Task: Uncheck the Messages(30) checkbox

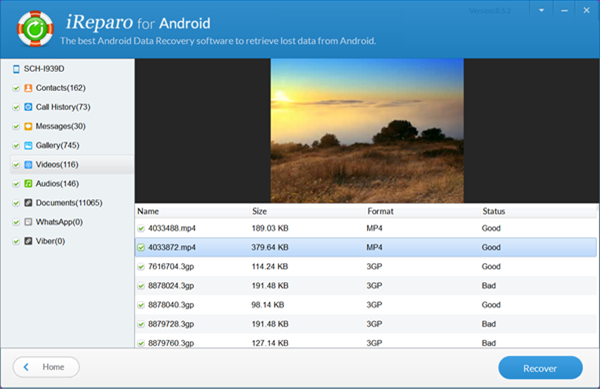Action: (16, 127)
